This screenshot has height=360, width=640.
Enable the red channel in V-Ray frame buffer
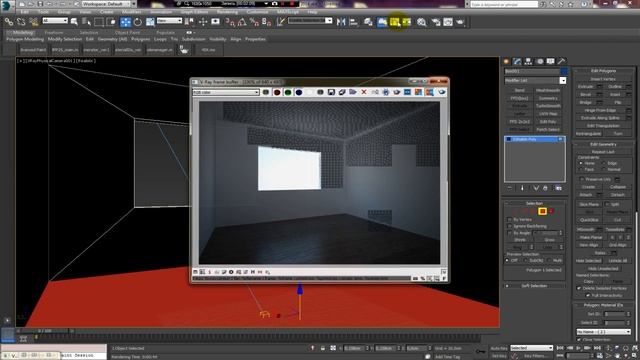277,92
